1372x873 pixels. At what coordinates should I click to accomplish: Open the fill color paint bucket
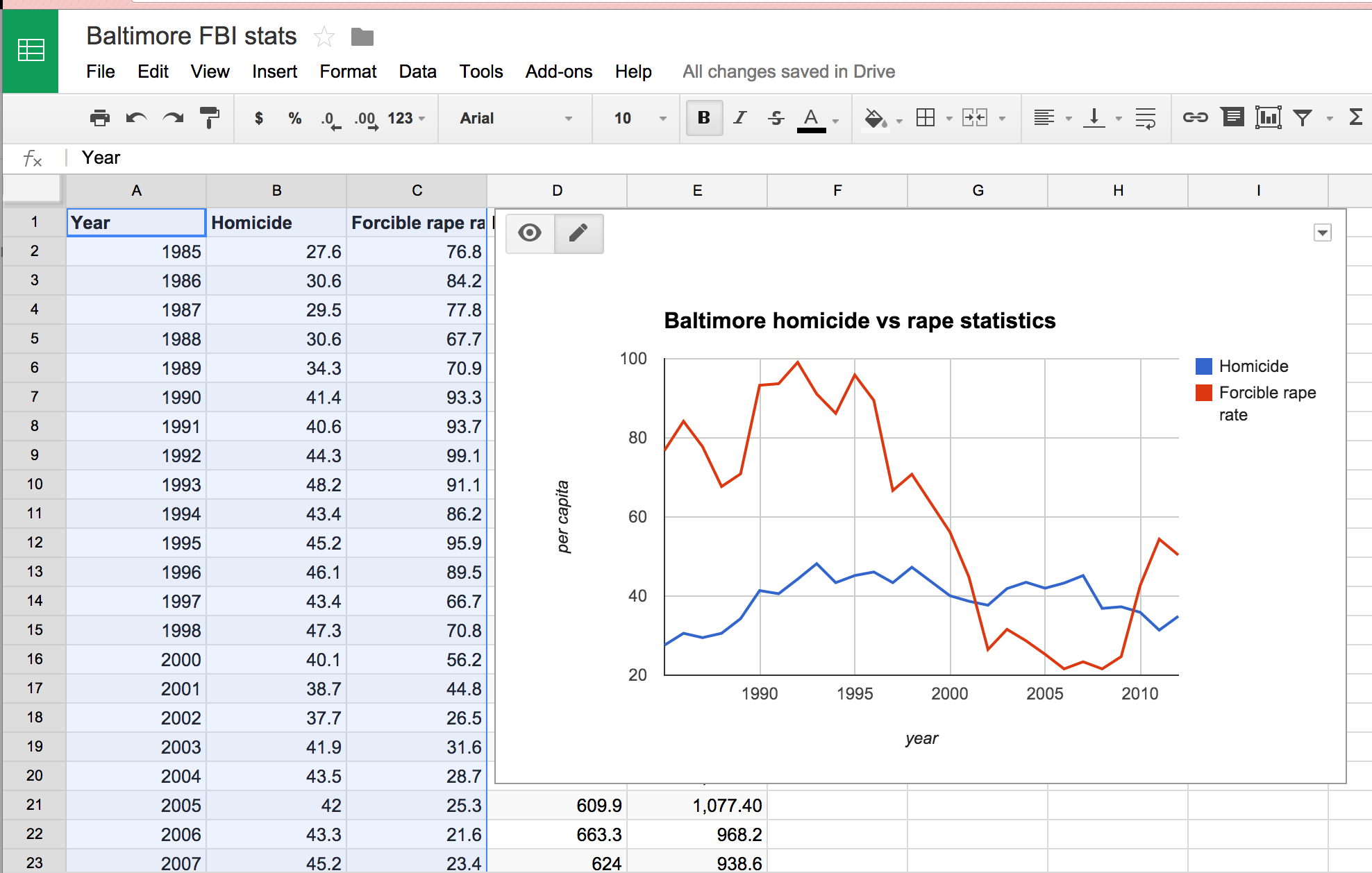pyautogui.click(x=875, y=118)
